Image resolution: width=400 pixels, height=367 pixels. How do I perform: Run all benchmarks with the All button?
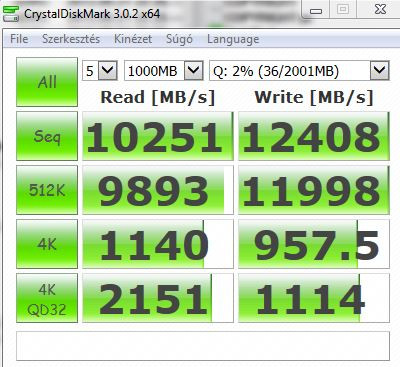[47, 82]
